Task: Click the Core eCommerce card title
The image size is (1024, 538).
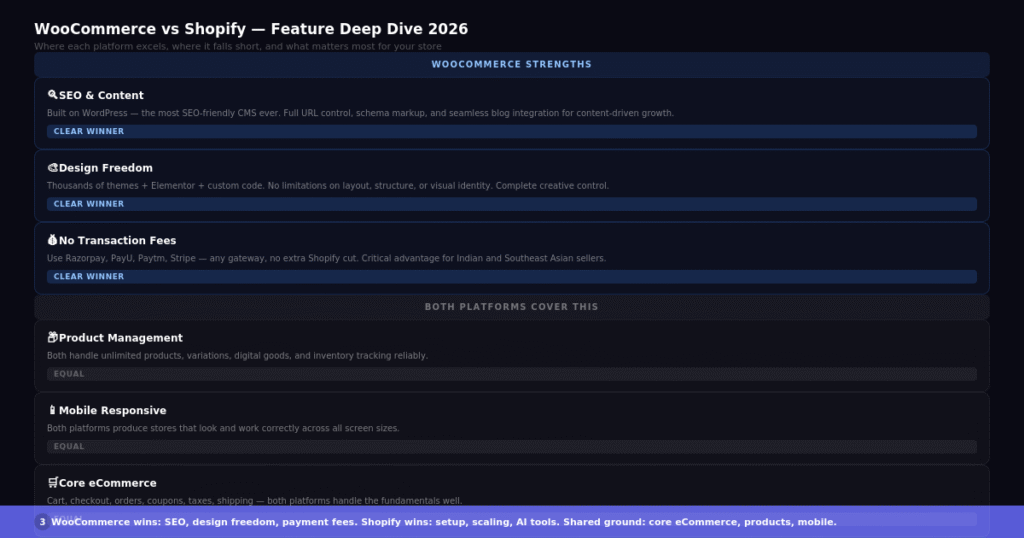Action: 108,483
